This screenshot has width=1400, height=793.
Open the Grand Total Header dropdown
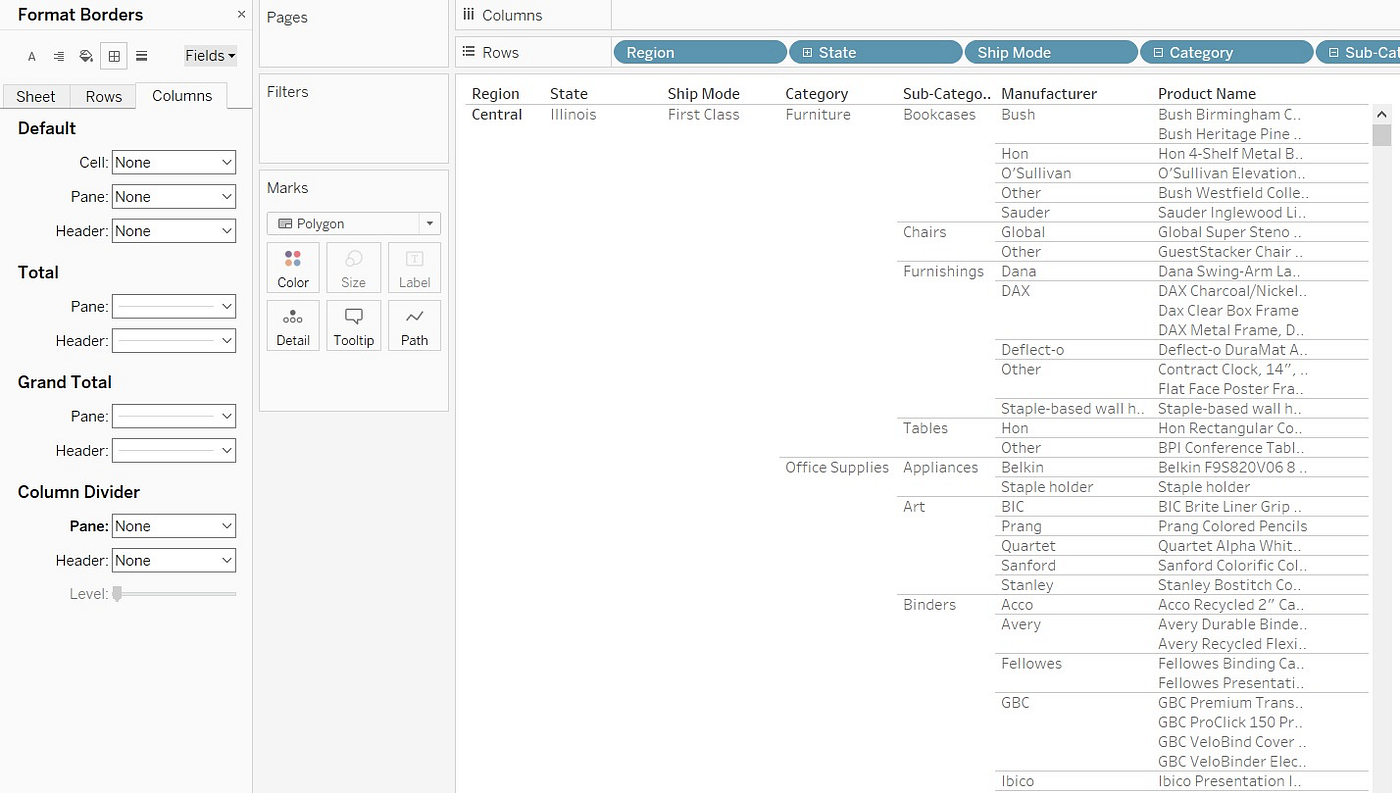(x=174, y=450)
